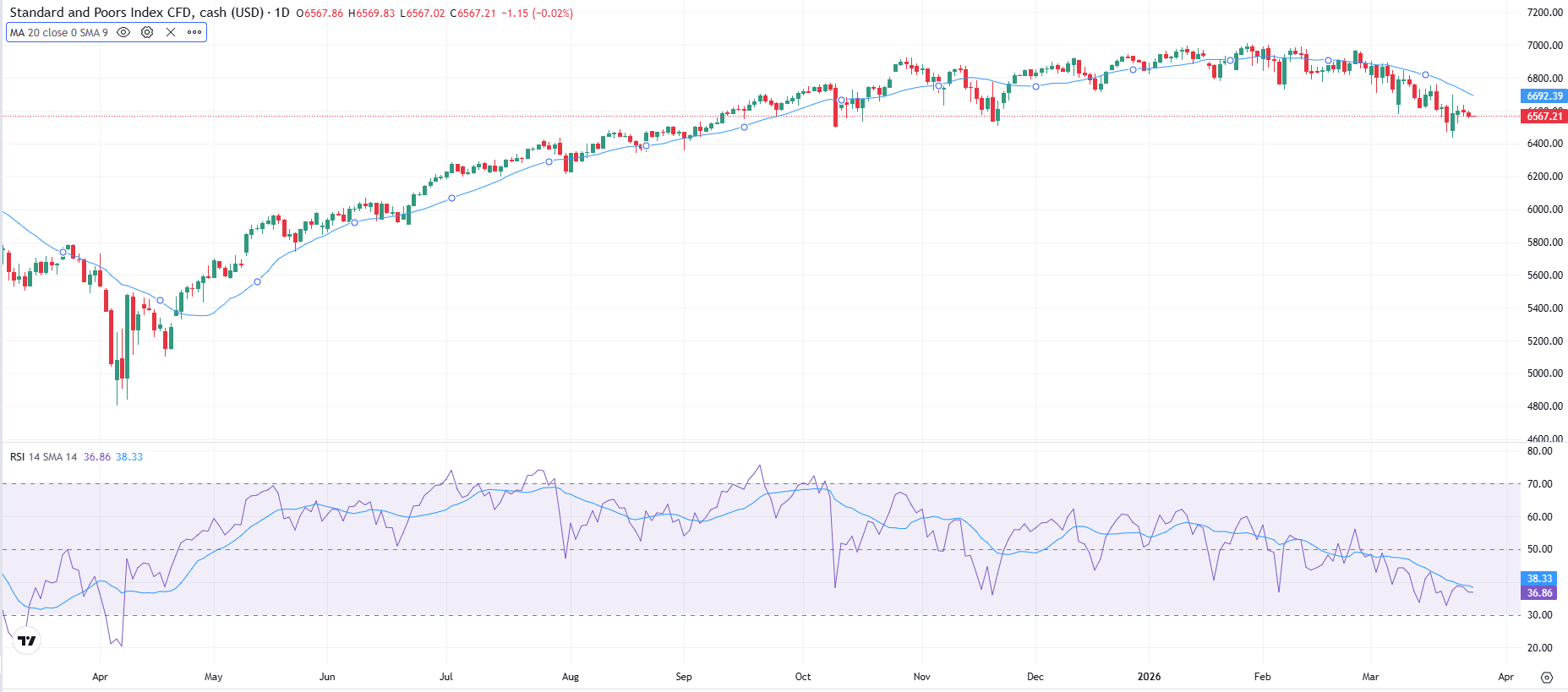Click the 6000.00 price axis label
The image size is (1568, 692).
point(1544,210)
